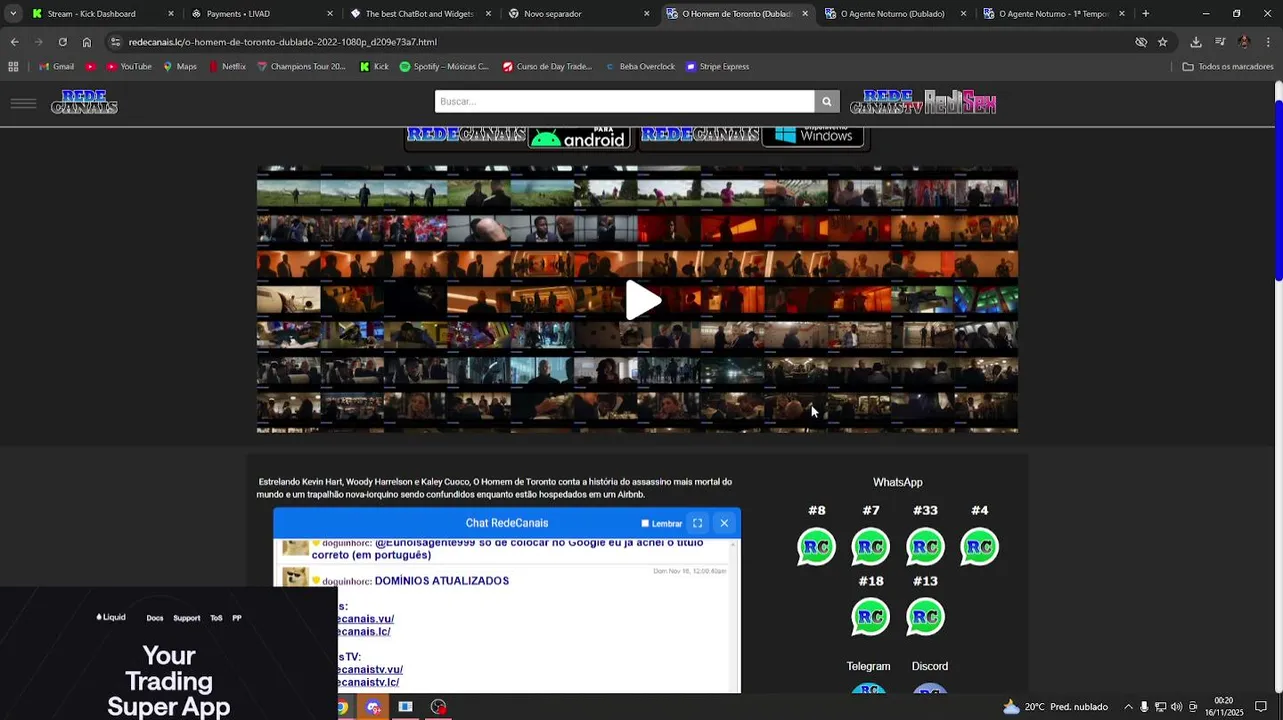Open WhatsApp group #4
This screenshot has height=720, width=1283.
tap(979, 547)
